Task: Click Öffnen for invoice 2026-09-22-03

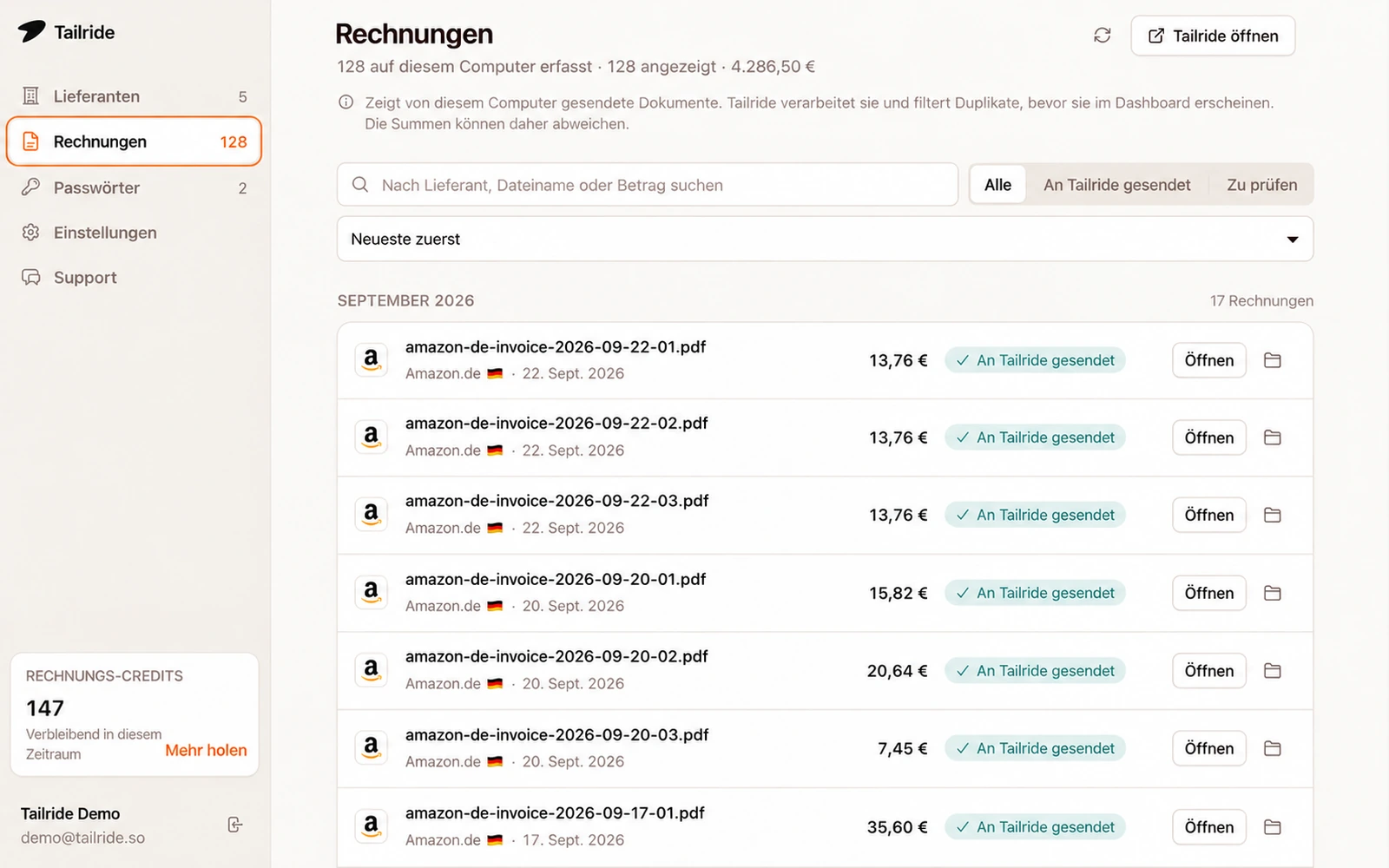Action: click(1209, 515)
